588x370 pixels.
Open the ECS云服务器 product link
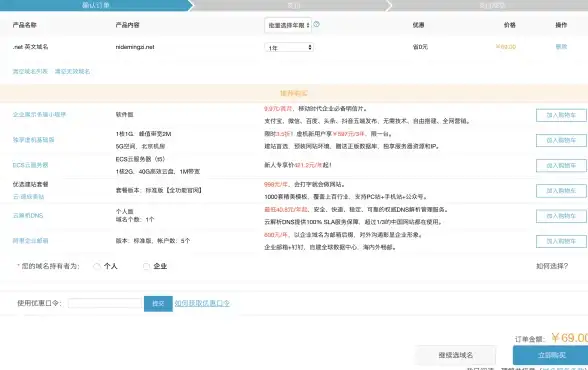(x=30, y=165)
